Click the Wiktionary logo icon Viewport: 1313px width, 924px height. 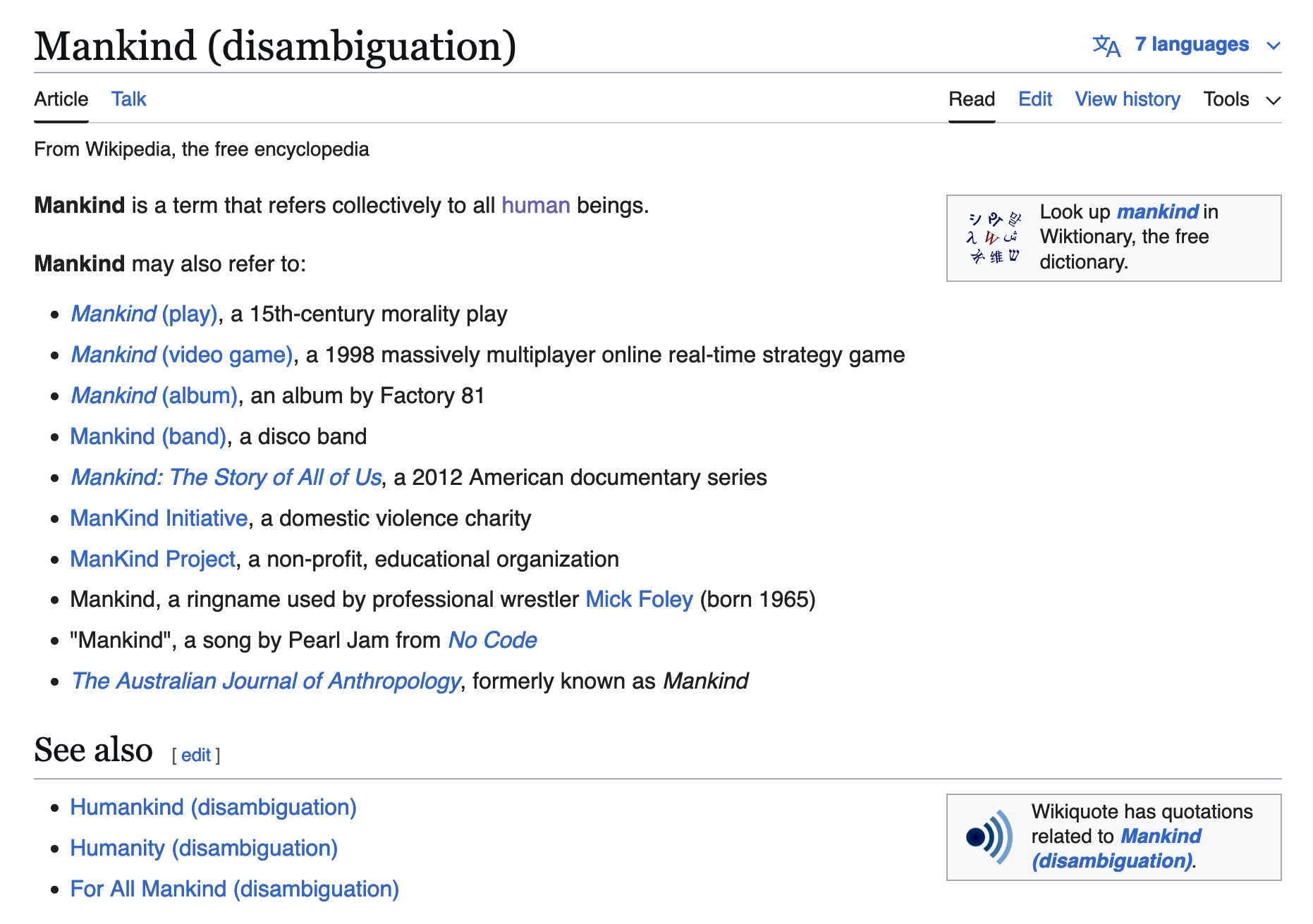click(993, 238)
